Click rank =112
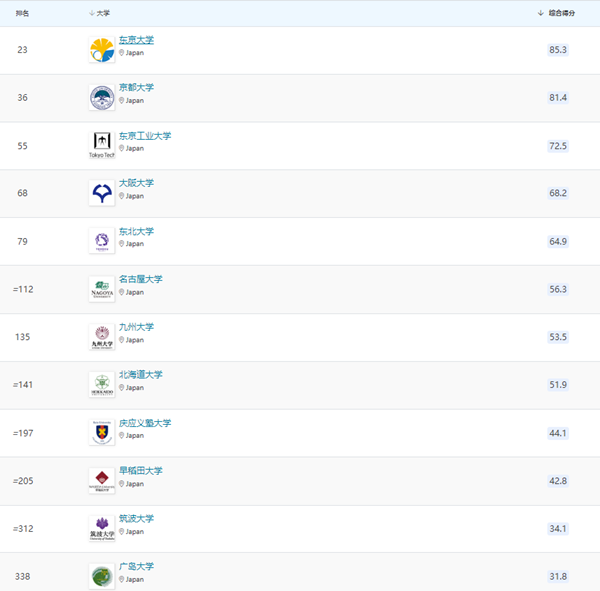The height and width of the screenshot is (591, 600). point(23,289)
